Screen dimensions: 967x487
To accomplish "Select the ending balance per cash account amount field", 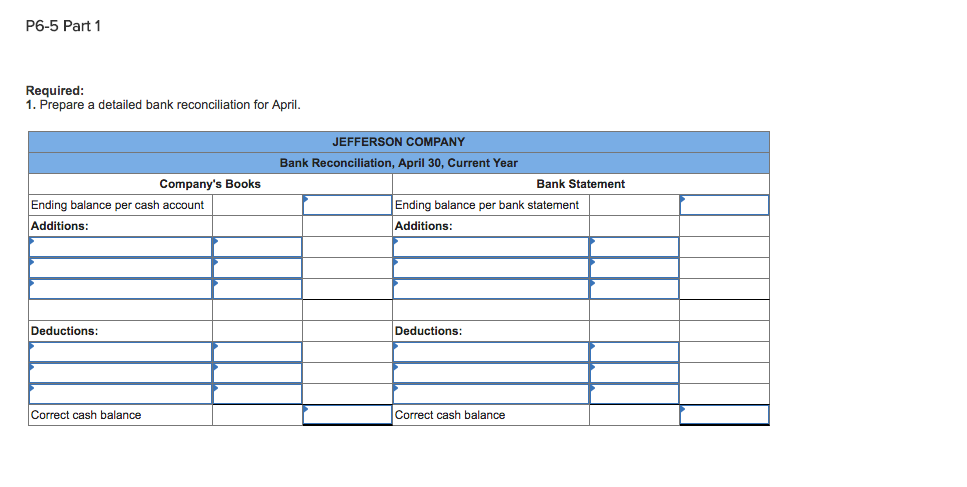I will [x=347, y=205].
